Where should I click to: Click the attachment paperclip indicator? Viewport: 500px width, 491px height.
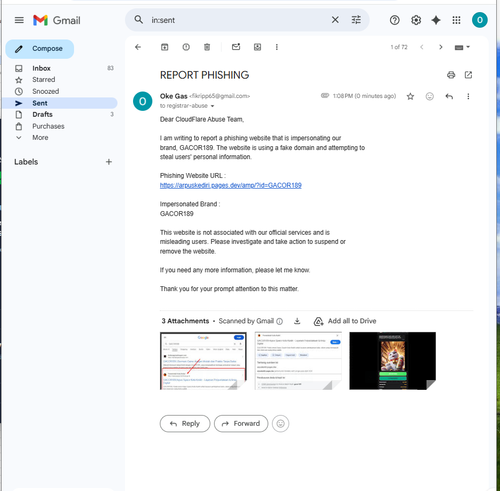pyautogui.click(x=325, y=96)
